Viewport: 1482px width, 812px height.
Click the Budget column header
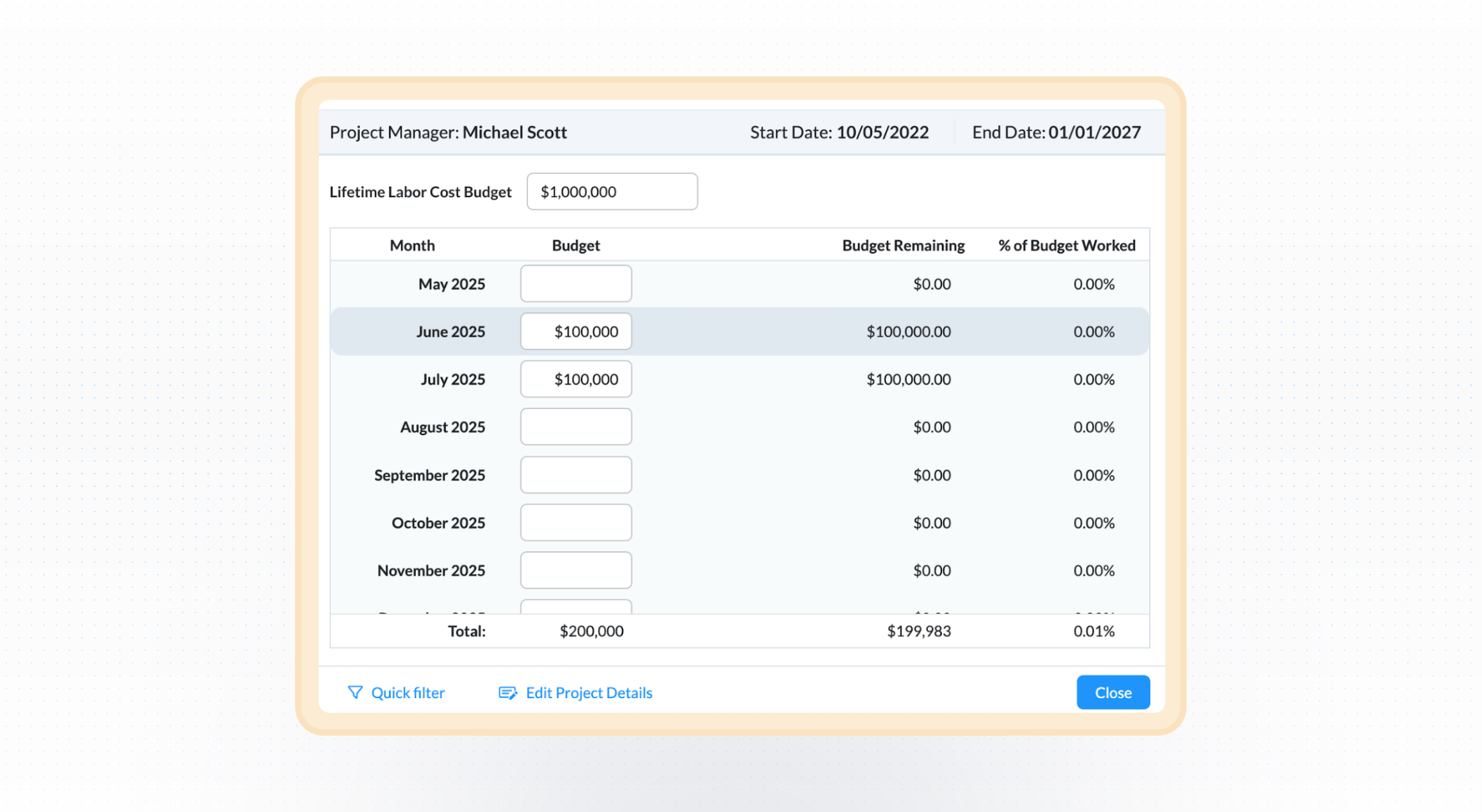[576, 245]
